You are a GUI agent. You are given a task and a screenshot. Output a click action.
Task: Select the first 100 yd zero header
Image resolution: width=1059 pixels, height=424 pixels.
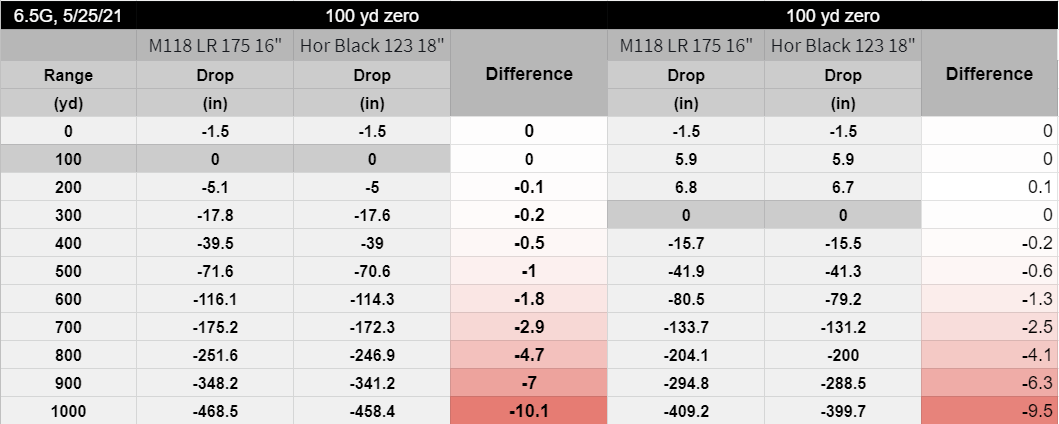(x=371, y=15)
